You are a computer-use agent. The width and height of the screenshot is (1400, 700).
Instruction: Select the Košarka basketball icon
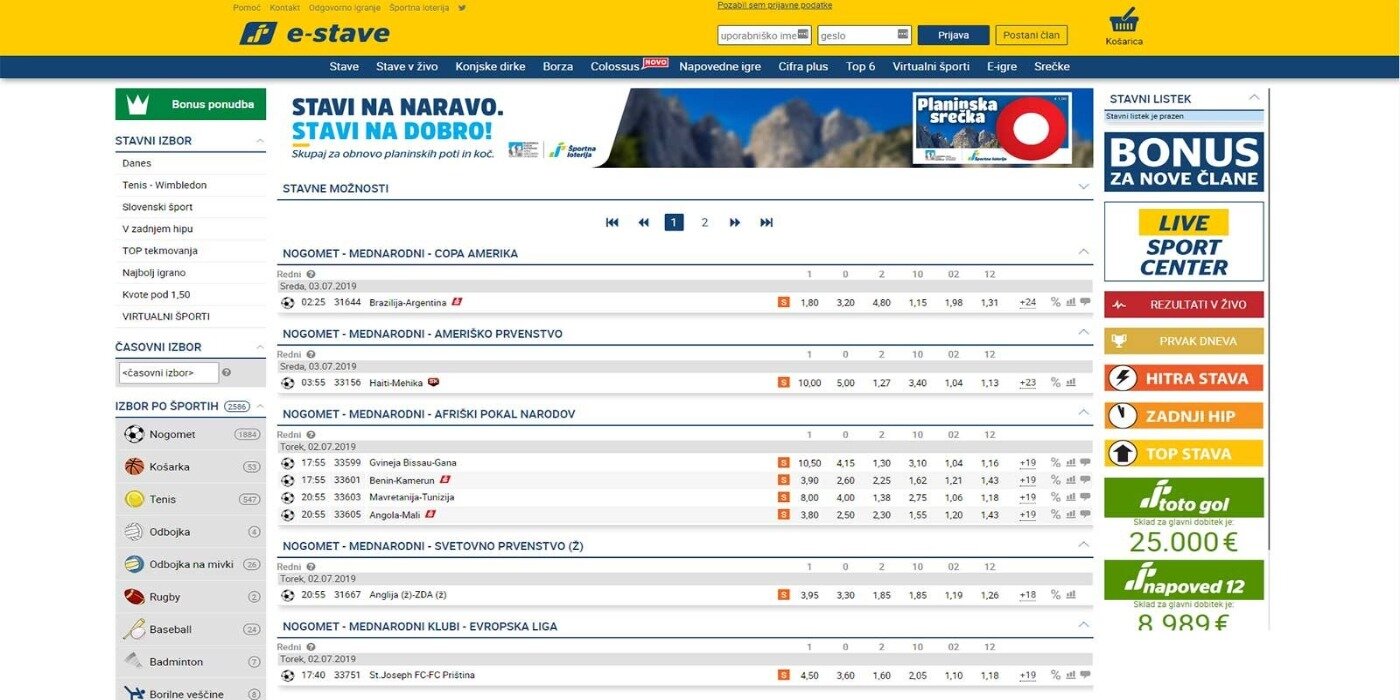(134, 467)
